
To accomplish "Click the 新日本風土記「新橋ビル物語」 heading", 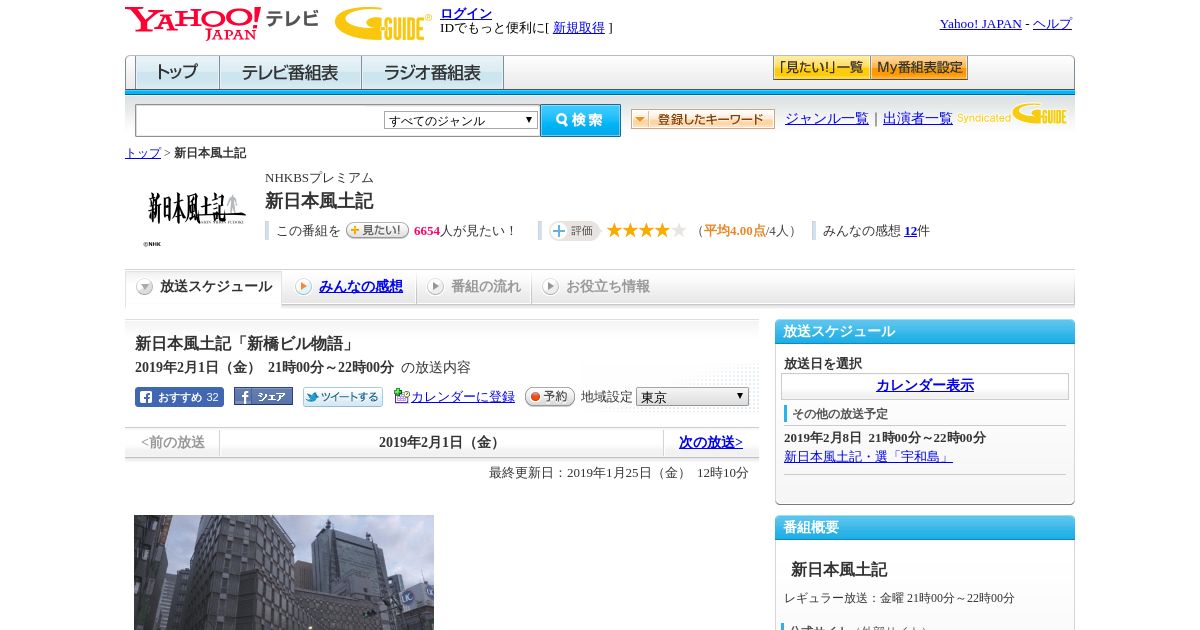I will [x=245, y=344].
